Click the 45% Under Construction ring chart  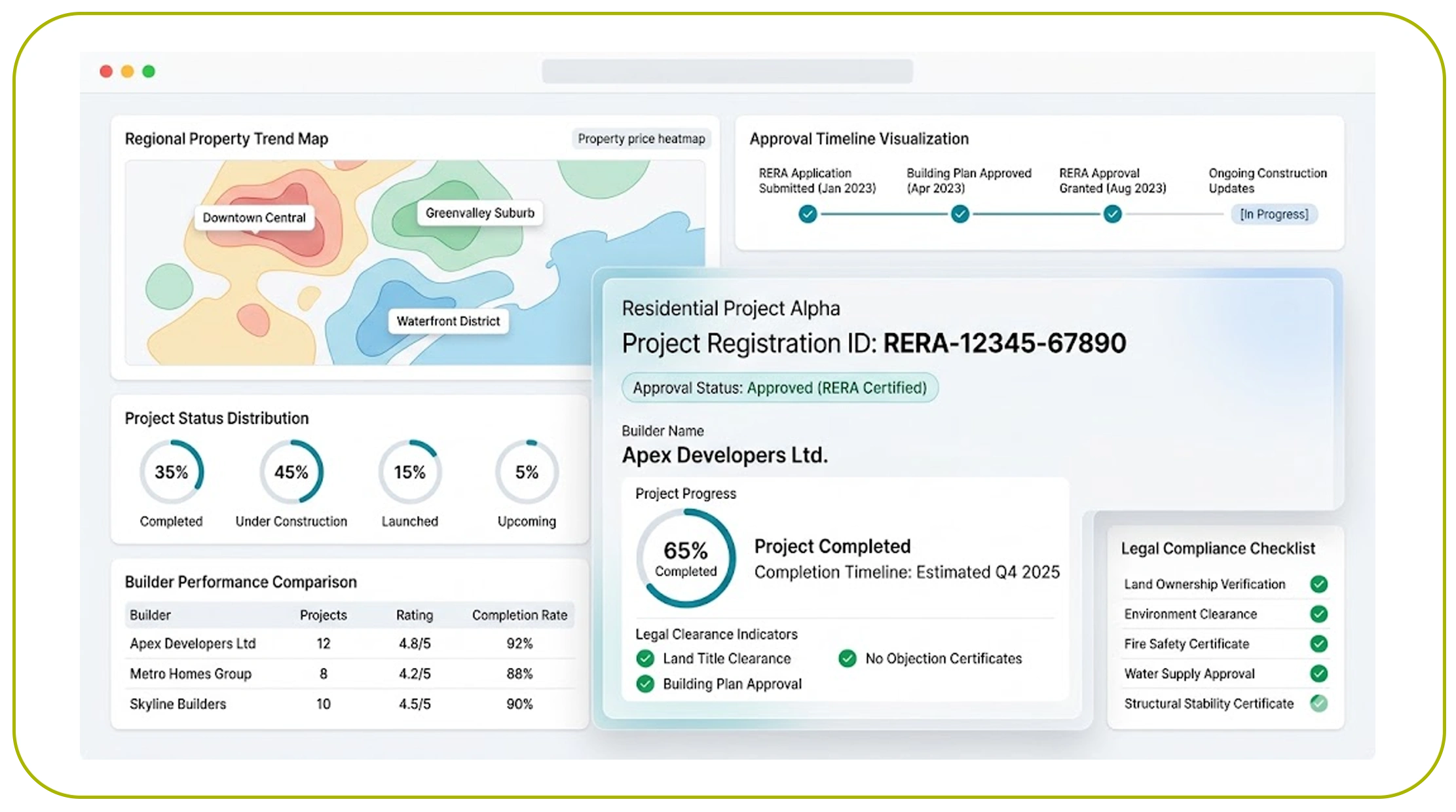[x=291, y=472]
